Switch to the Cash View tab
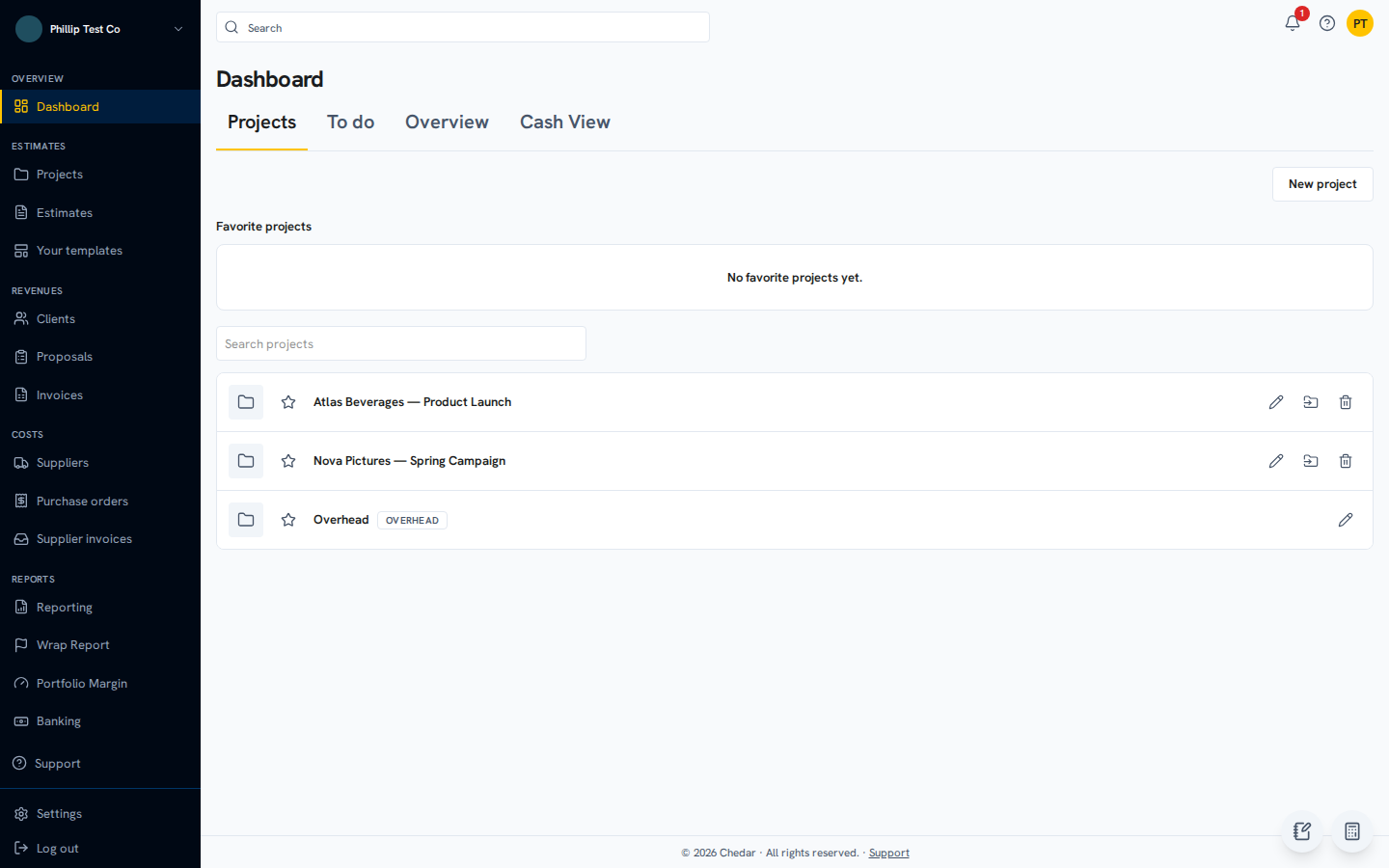This screenshot has width=1389, height=868. [565, 122]
